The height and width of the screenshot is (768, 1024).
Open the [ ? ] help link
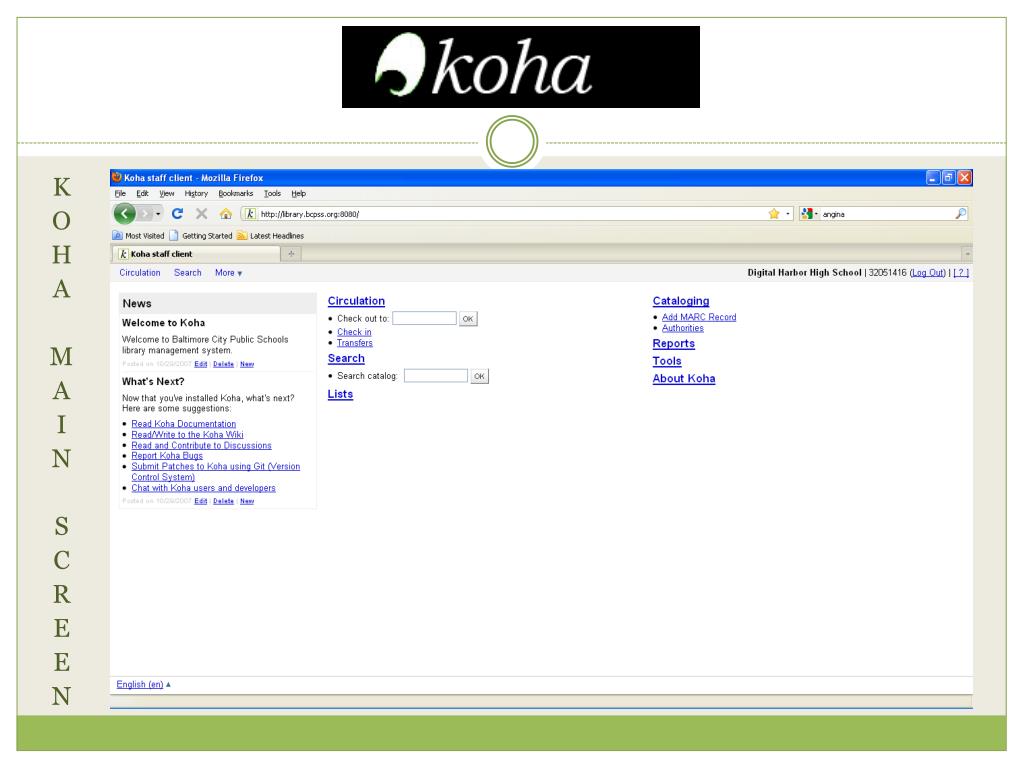pos(961,273)
